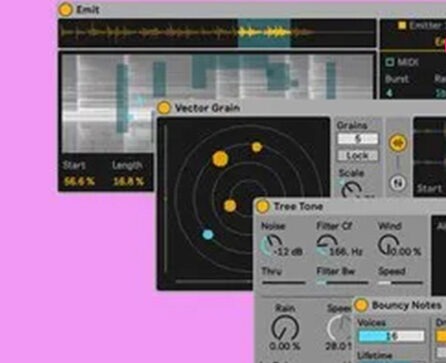The width and height of the screenshot is (446, 363).
Task: Click the Bouncy Notes device title
Action: click(x=406, y=305)
